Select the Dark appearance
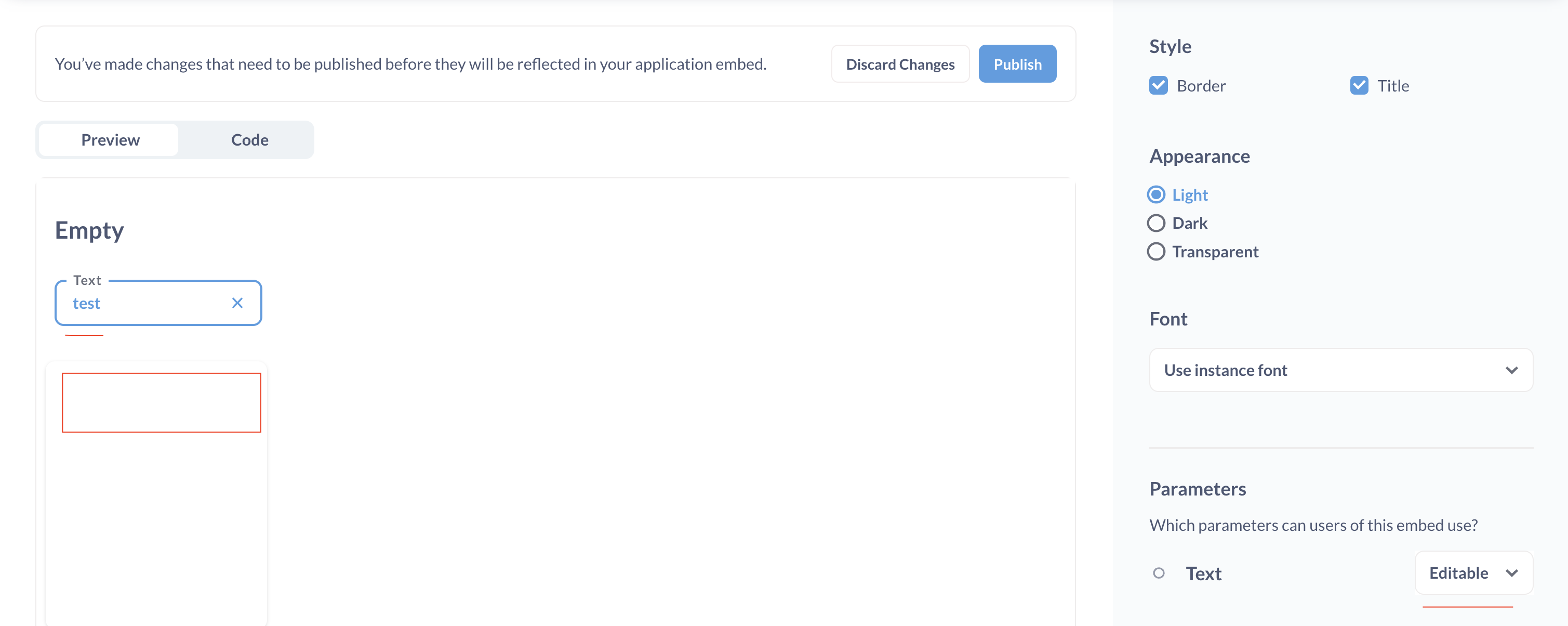1568x626 pixels. [1157, 223]
